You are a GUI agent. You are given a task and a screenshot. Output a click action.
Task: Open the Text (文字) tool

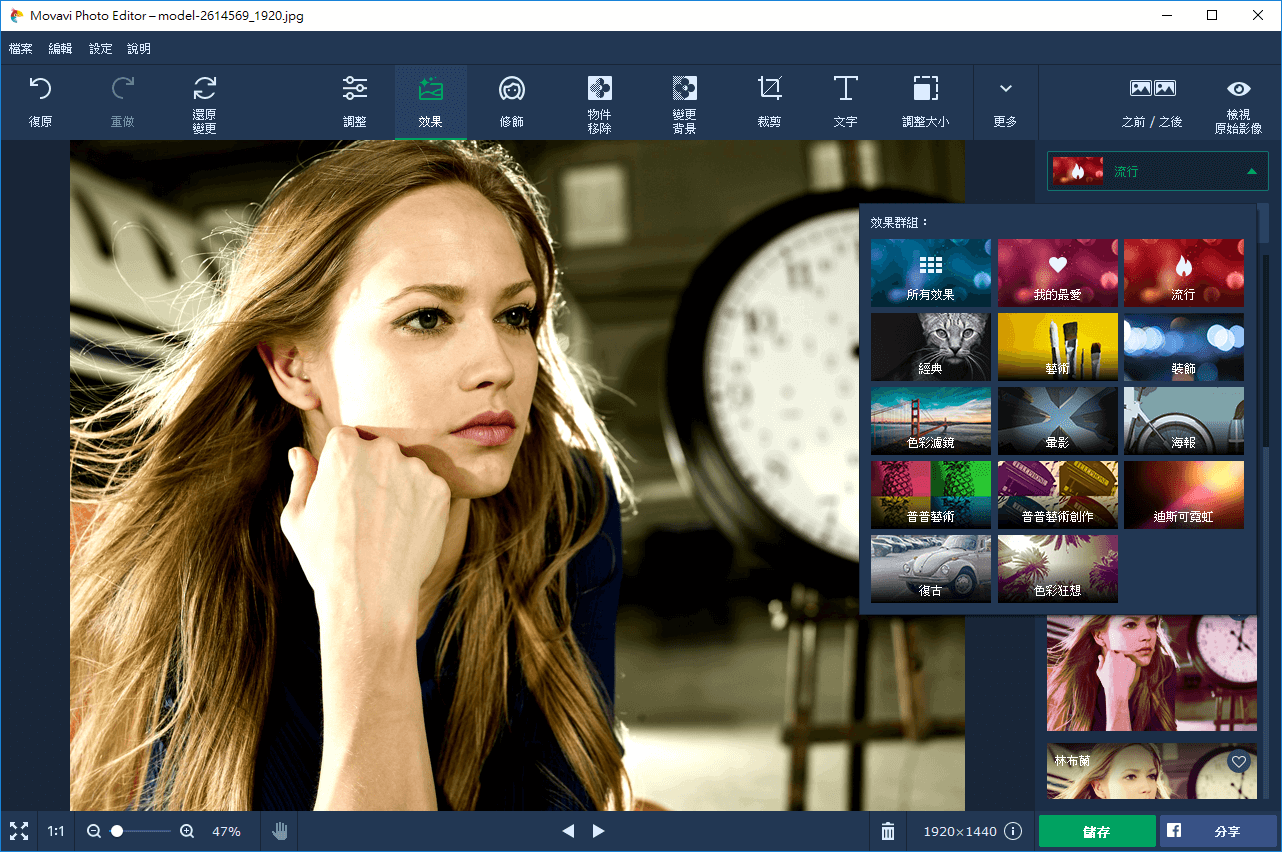click(845, 90)
